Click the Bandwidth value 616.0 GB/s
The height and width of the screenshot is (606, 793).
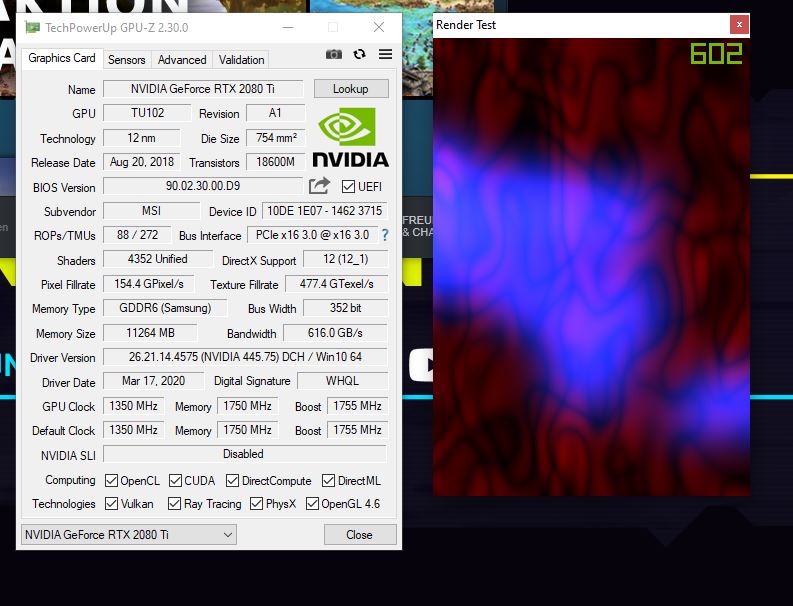point(335,333)
